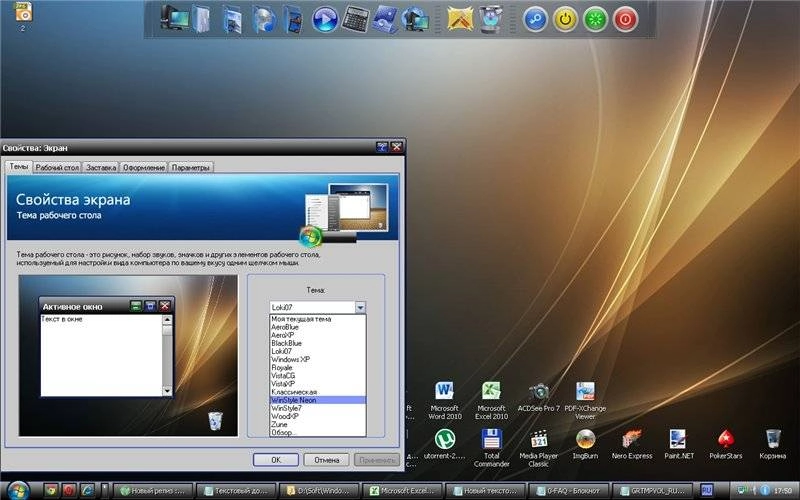The image size is (800, 500).
Task: Click the Применить button
Action: [x=377, y=460]
